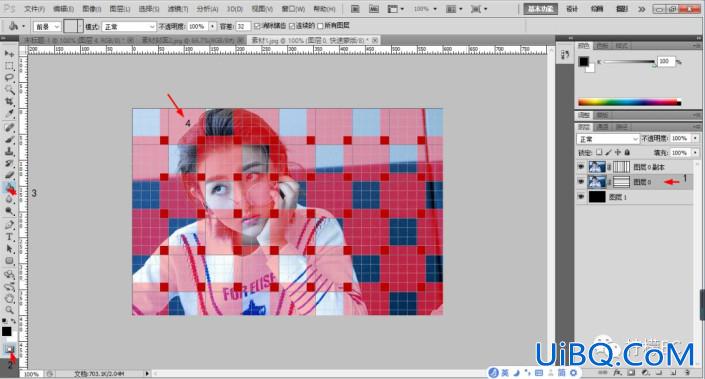The image size is (705, 379).
Task: Click the foreground color swatch in Color panel
Action: [583, 62]
